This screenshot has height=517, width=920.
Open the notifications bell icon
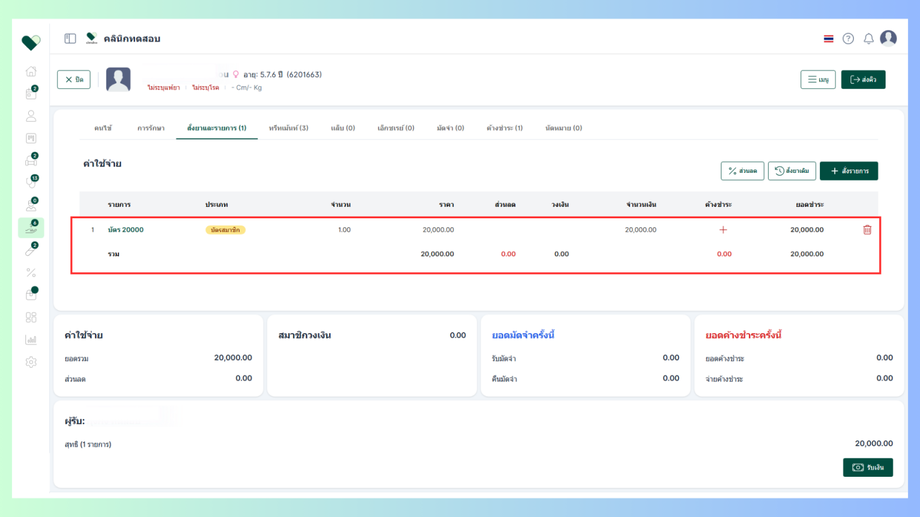point(868,39)
